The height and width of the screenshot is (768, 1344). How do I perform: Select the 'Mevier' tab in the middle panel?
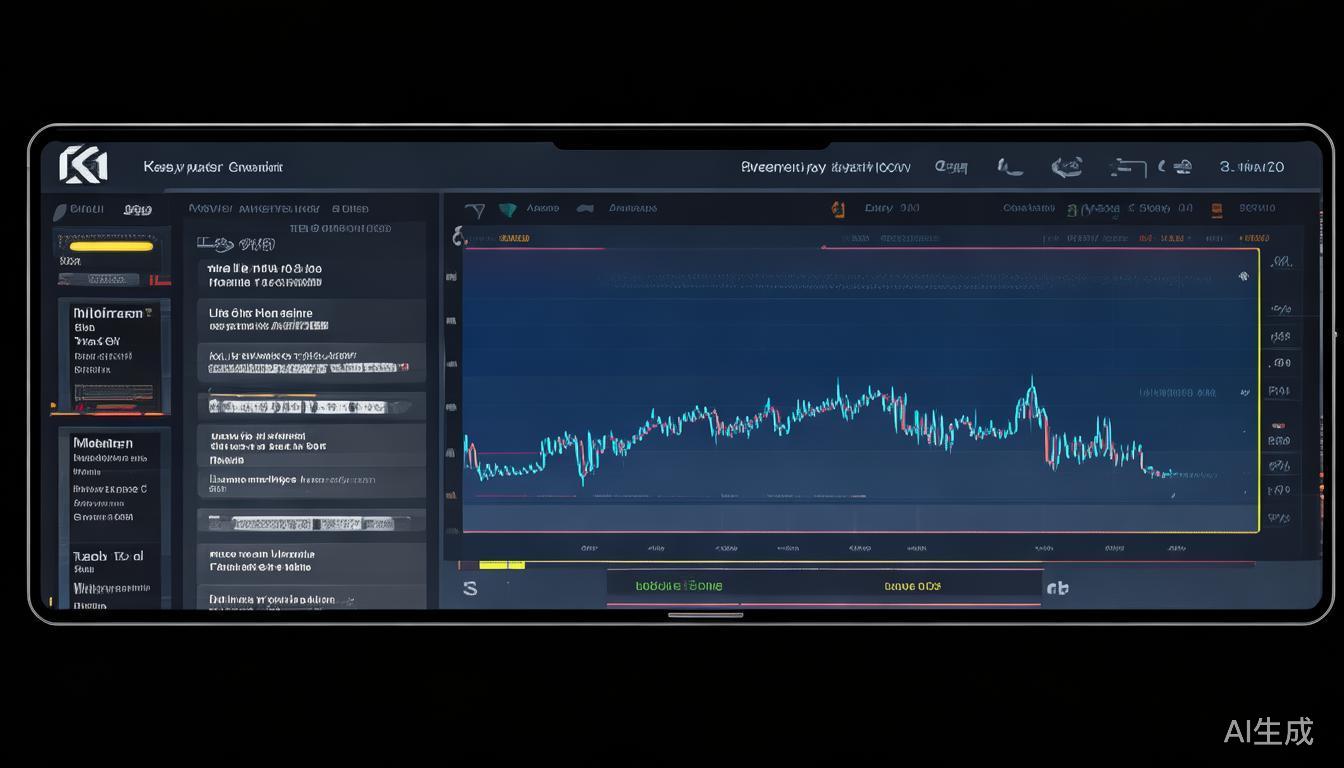210,209
